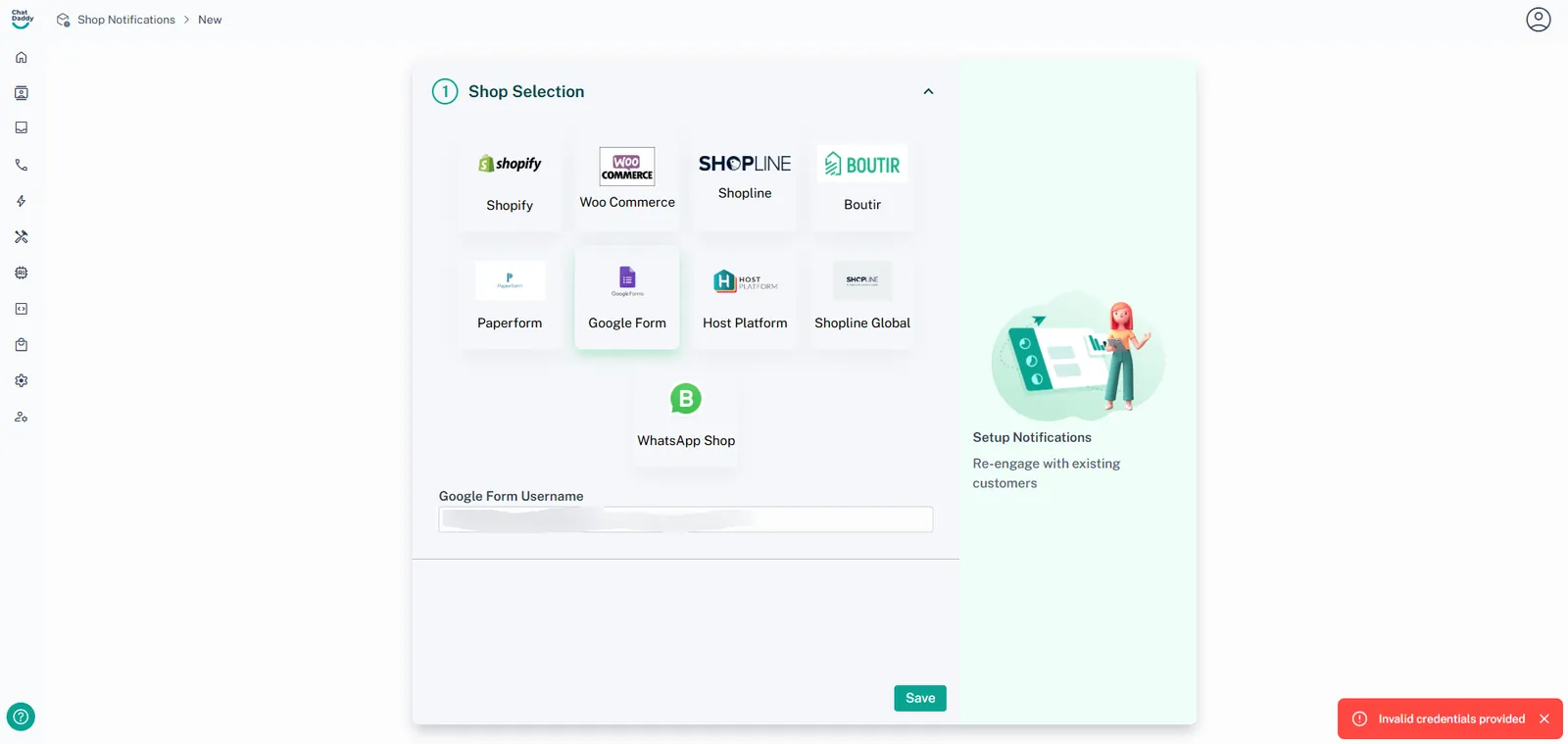Pick the Boutir shop card

click(x=862, y=182)
